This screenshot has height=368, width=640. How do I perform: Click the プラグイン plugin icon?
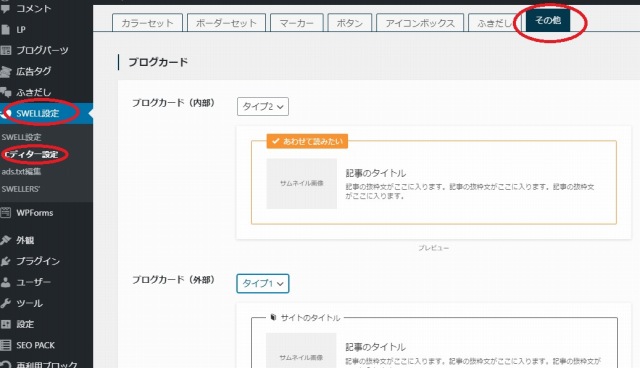(x=5, y=261)
